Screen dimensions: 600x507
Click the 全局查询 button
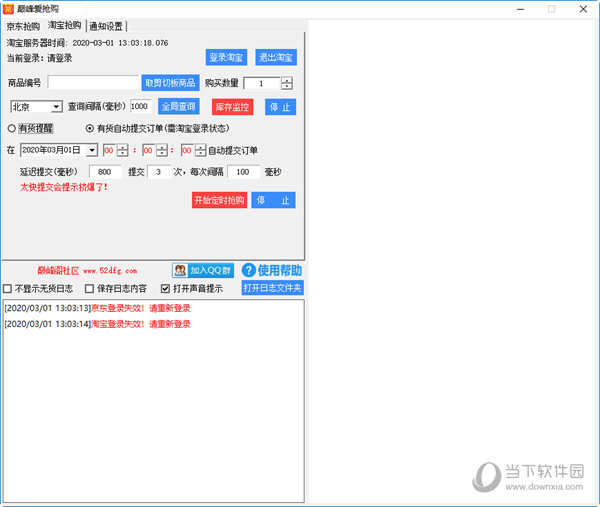179,106
